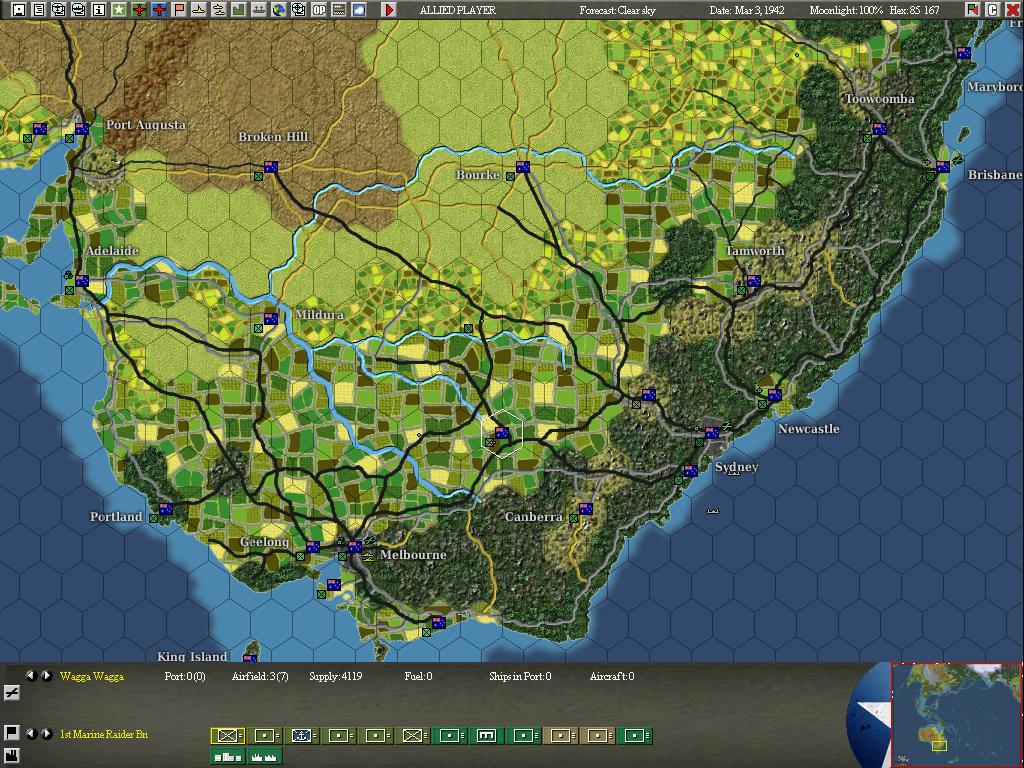Click the minimap world overview
The image size is (1024, 768).
pos(956,715)
